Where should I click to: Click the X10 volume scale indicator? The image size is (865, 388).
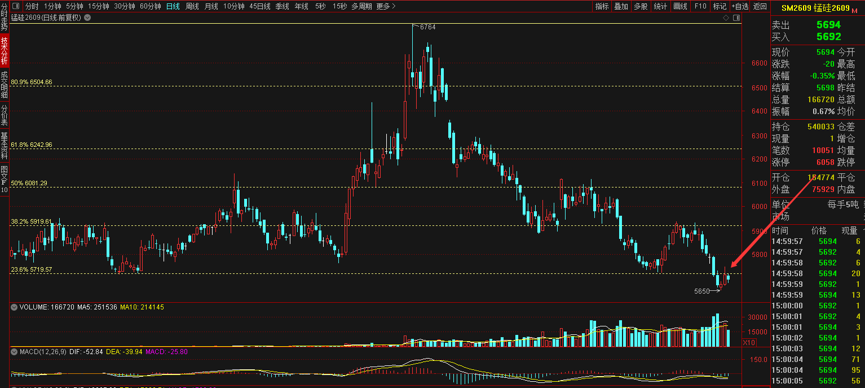[749, 343]
